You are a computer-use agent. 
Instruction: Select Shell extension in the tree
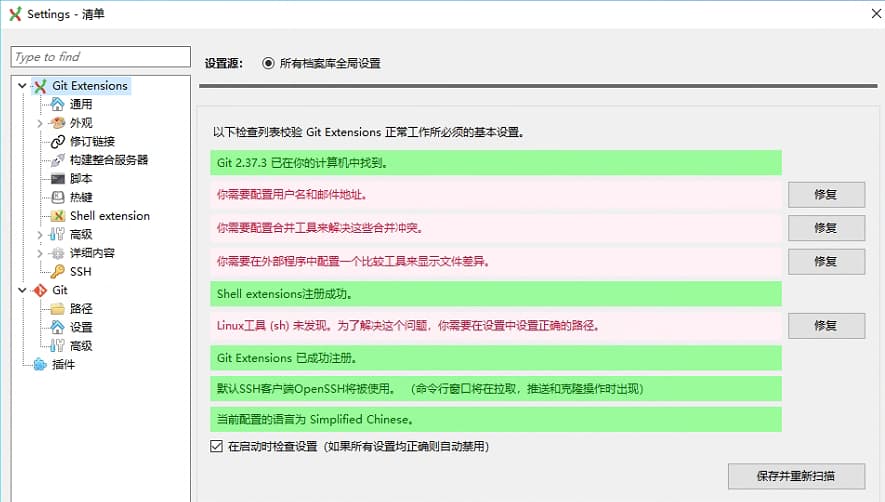click(x=110, y=216)
